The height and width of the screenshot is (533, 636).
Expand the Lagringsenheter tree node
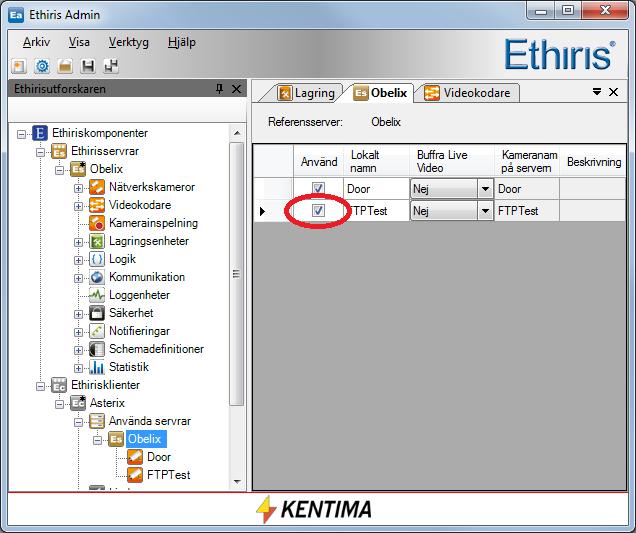(x=78, y=242)
